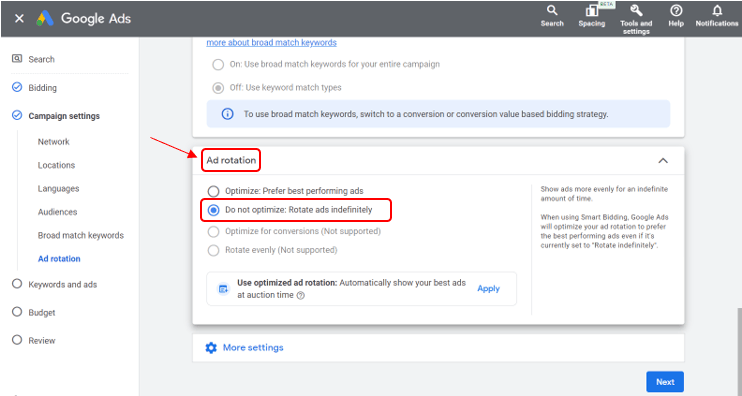Select On: Use broad match keywords option
The image size is (742, 396).
[218, 64]
